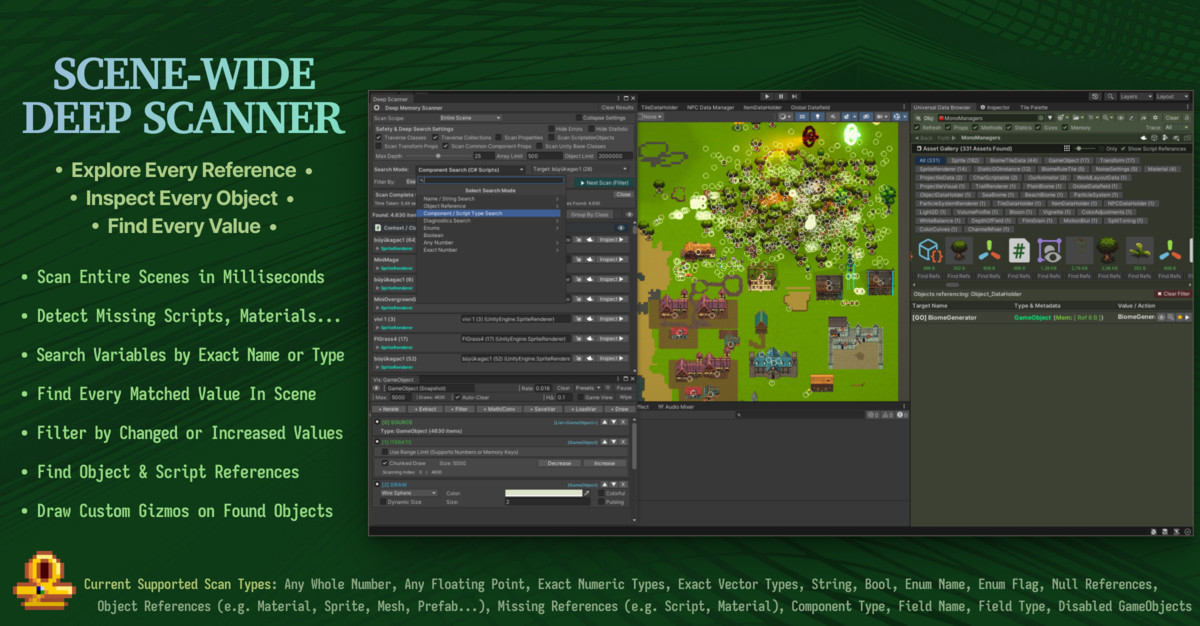This screenshot has height=626, width=1200.
Task: Open the Layers dropdown
Action: [x=1134, y=97]
